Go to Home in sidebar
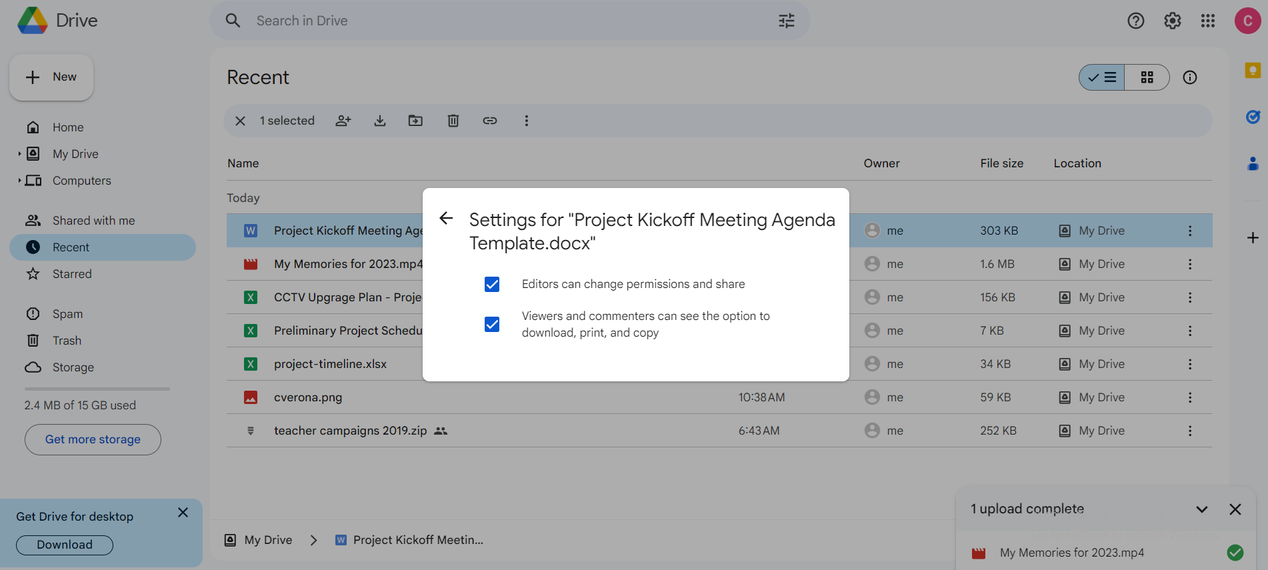 click(x=68, y=127)
